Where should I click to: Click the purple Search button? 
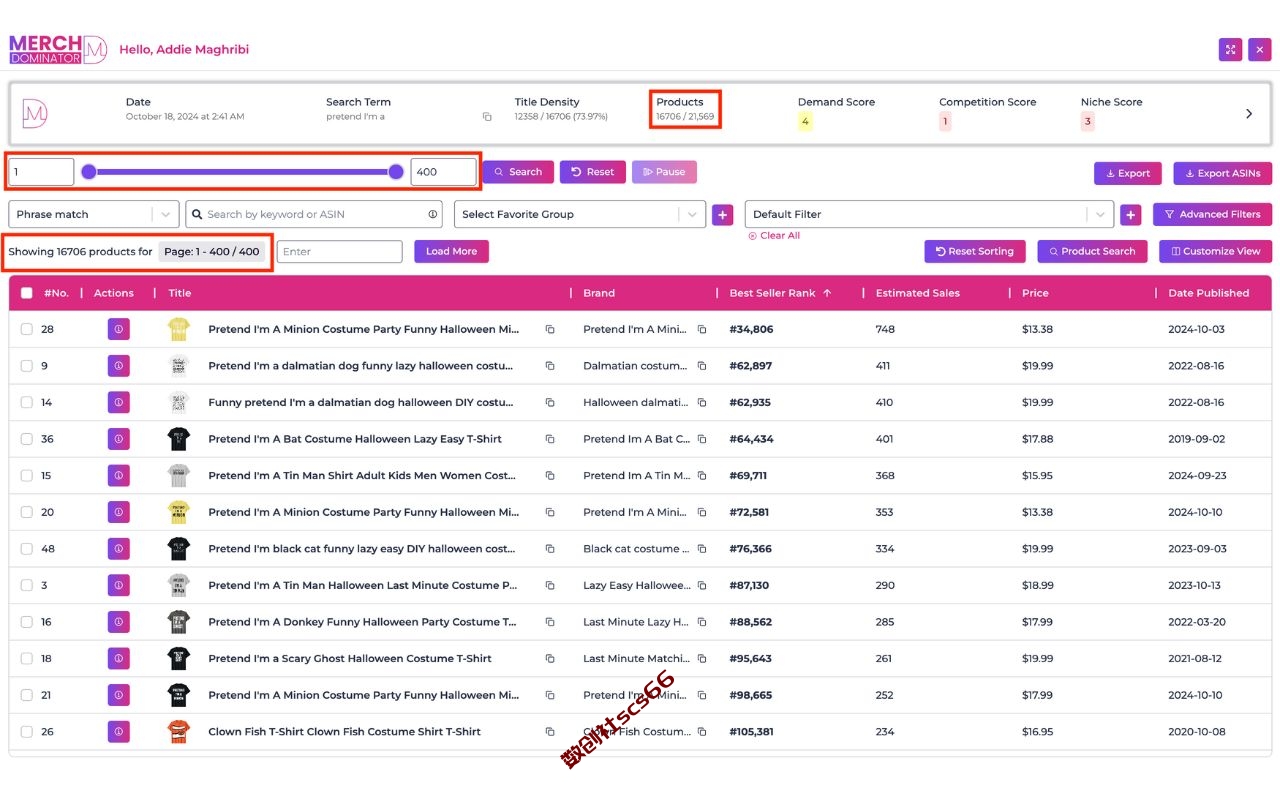(x=518, y=172)
